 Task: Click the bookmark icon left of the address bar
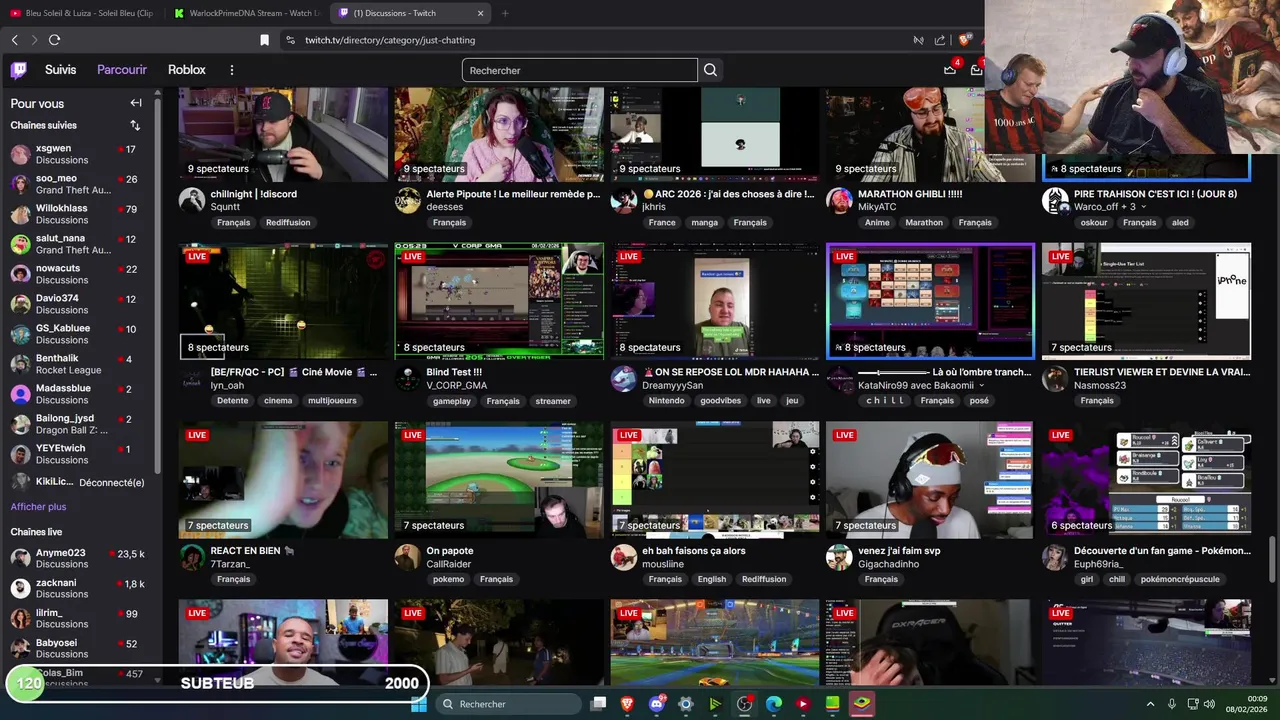264,40
